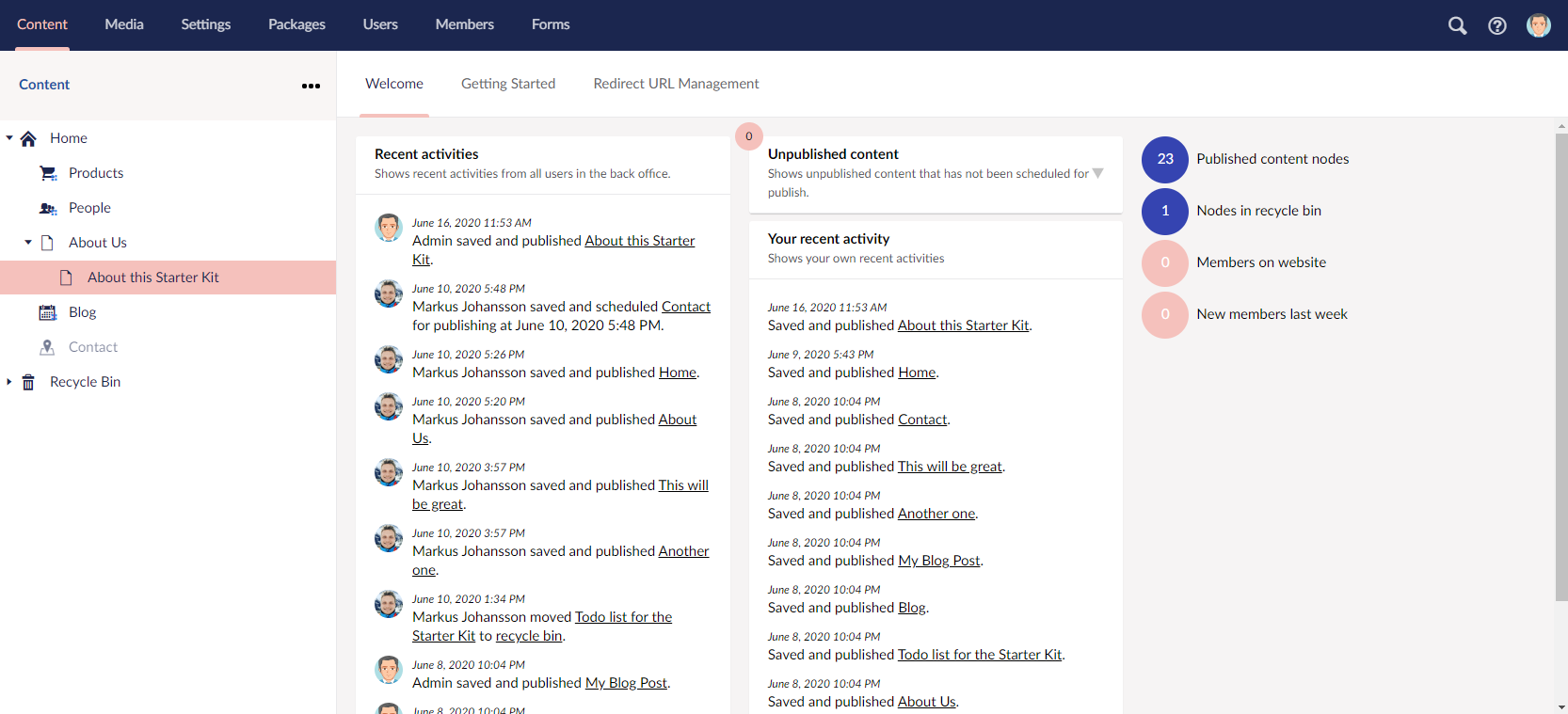Open Content section options menu dots
This screenshot has width=1568, height=714.
(311, 86)
